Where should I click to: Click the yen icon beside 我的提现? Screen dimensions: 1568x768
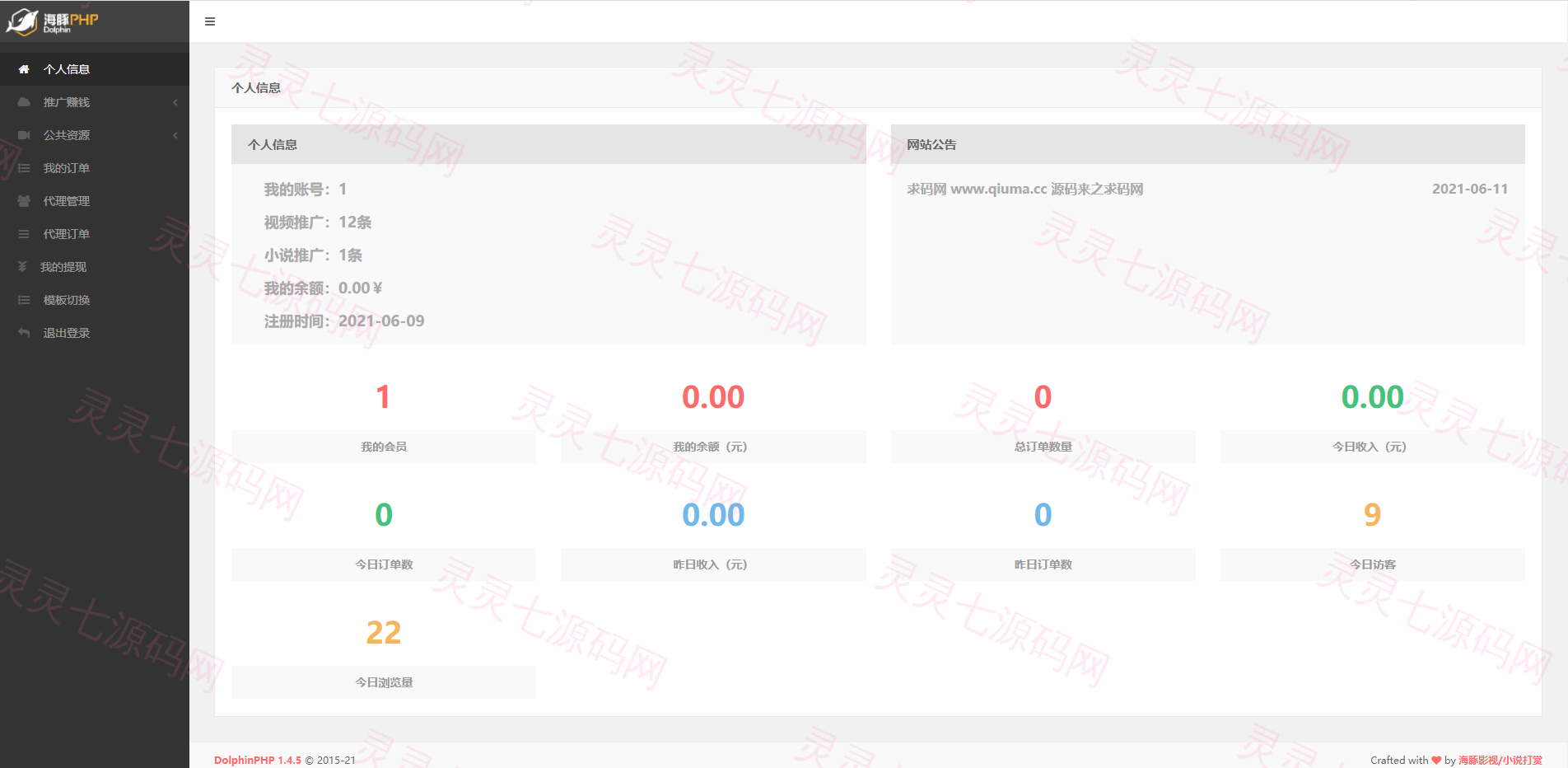(22, 267)
